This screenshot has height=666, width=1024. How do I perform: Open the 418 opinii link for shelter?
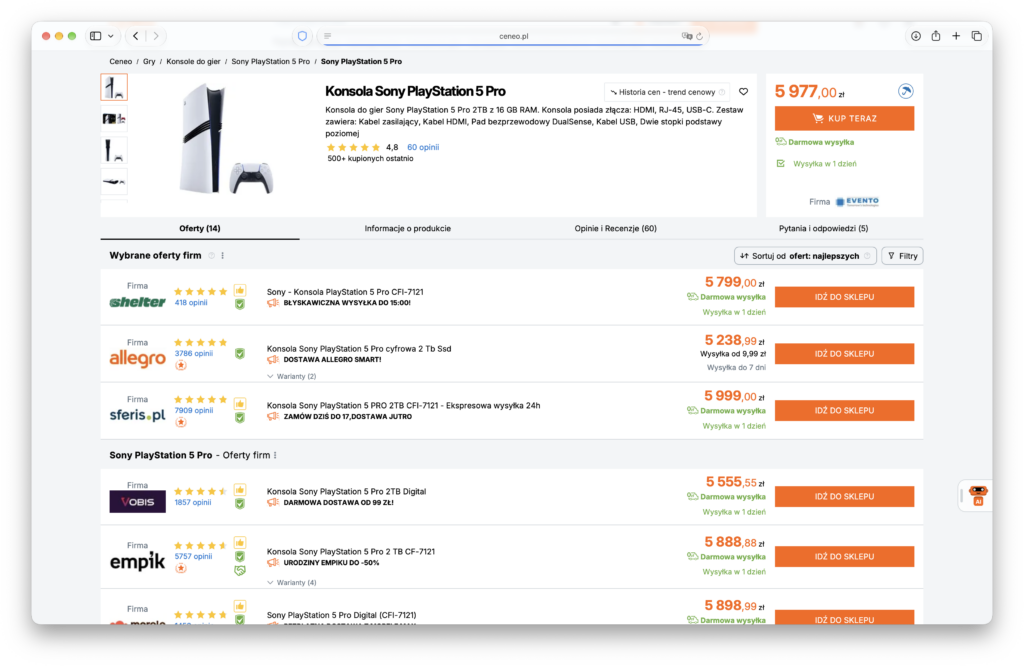[x=191, y=302]
